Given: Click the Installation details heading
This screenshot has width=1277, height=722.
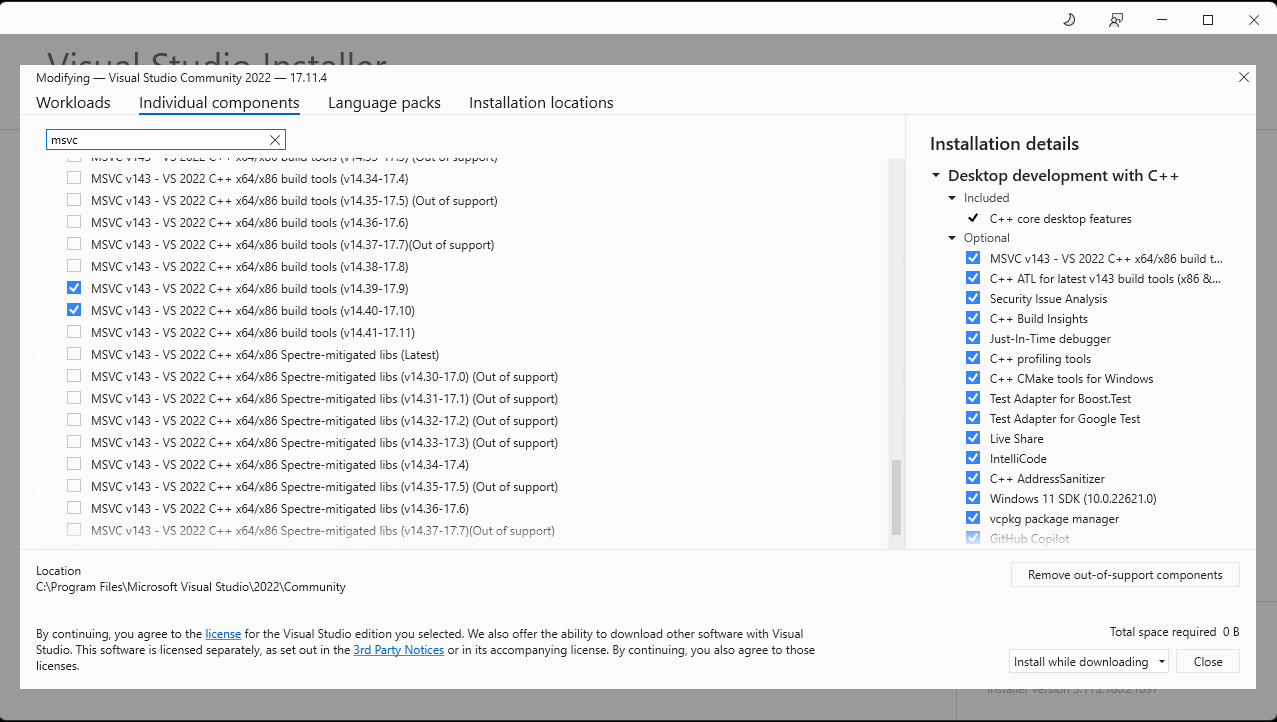Looking at the screenshot, I should (x=1004, y=144).
